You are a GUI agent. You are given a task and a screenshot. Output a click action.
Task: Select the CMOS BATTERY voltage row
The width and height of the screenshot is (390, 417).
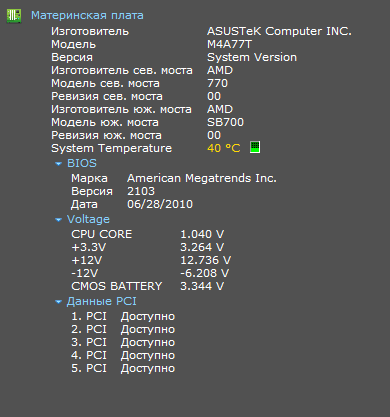pos(147,286)
